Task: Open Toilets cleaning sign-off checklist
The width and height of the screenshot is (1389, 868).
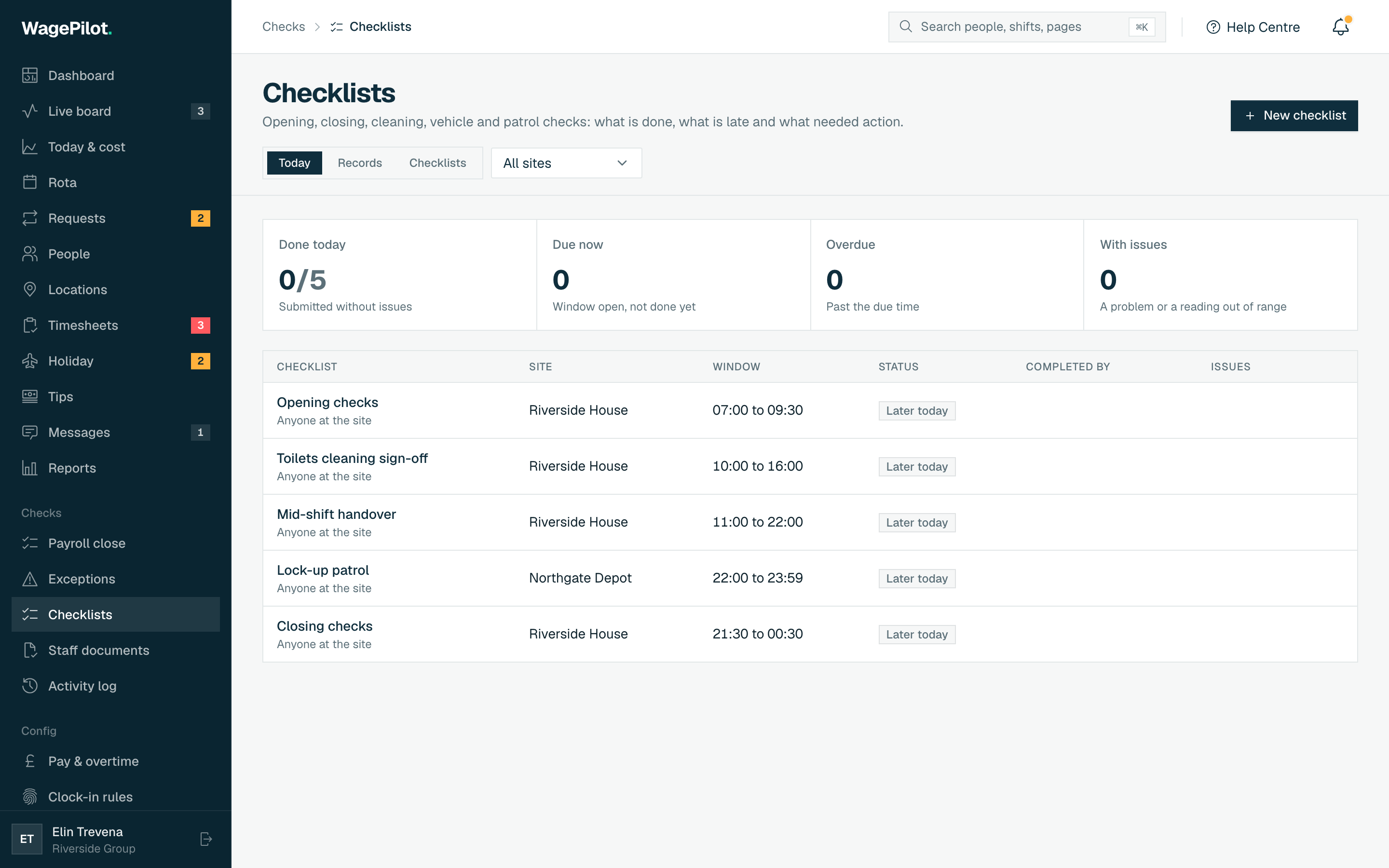Action: (352, 458)
